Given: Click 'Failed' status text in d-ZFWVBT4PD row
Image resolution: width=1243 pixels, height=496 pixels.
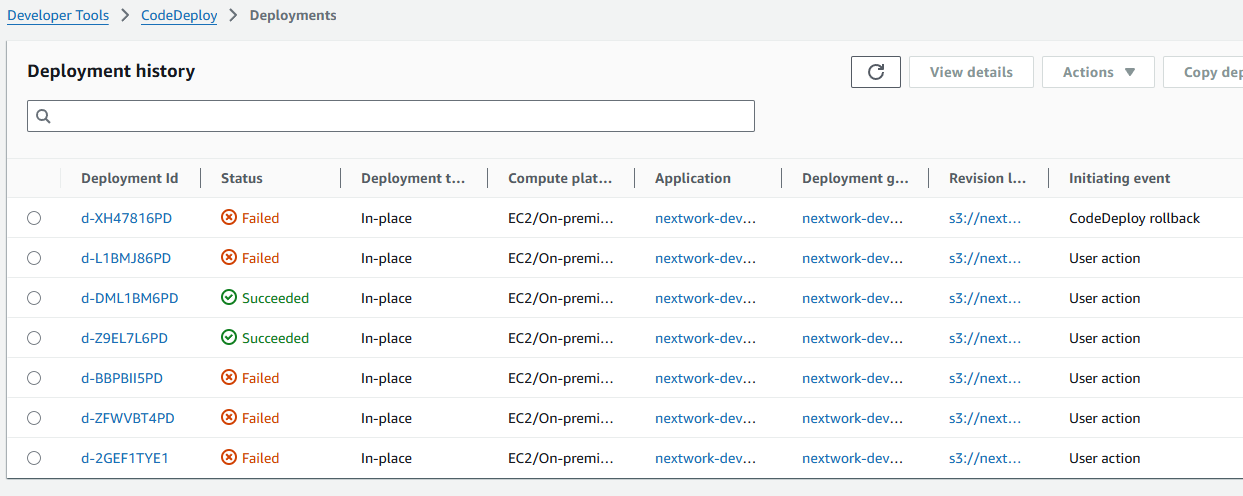Looking at the screenshot, I should click(x=260, y=418).
